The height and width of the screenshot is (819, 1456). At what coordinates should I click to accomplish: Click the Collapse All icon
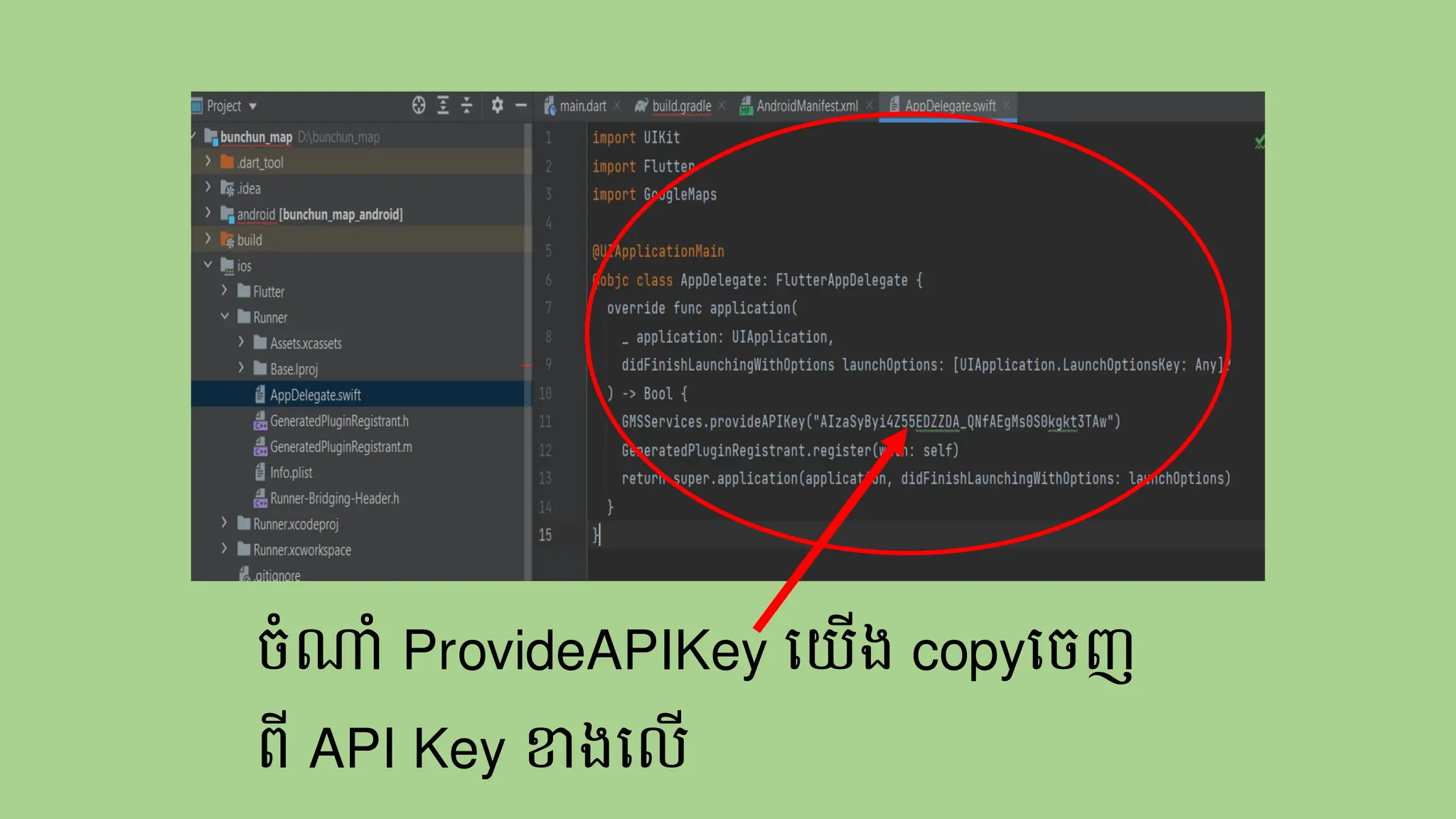tap(466, 105)
